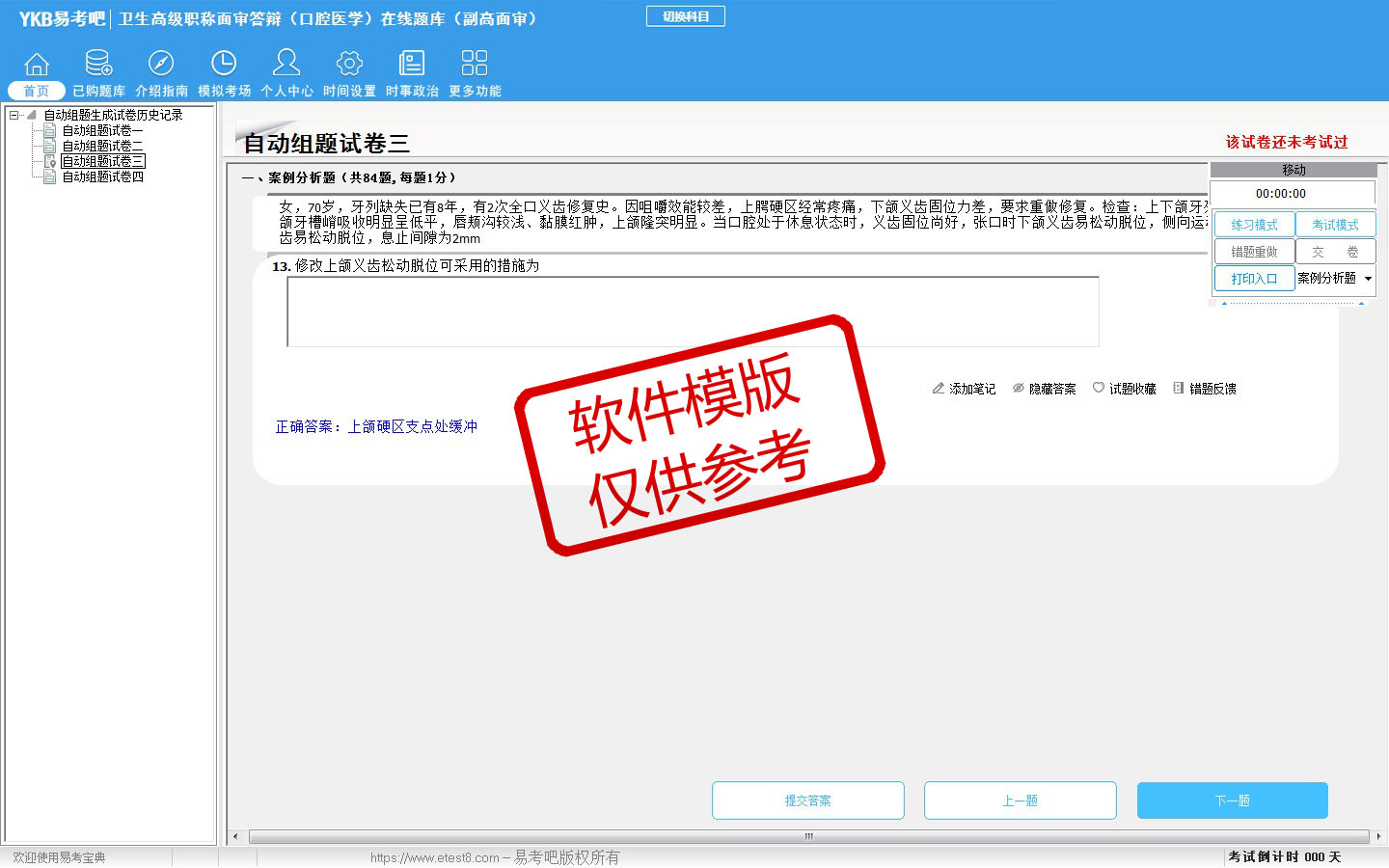Viewport: 1389px width, 868px height.
Task: Open 时事政治 news icon
Action: tap(412, 65)
